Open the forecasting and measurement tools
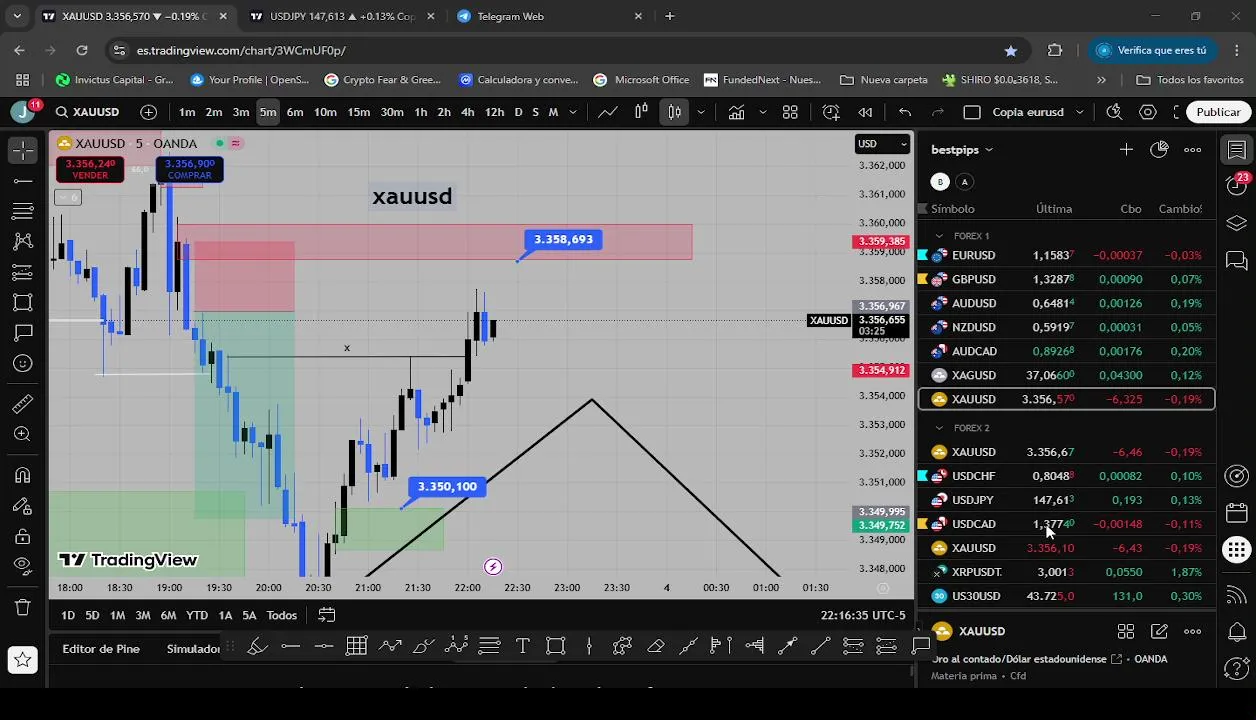 pos(23,272)
